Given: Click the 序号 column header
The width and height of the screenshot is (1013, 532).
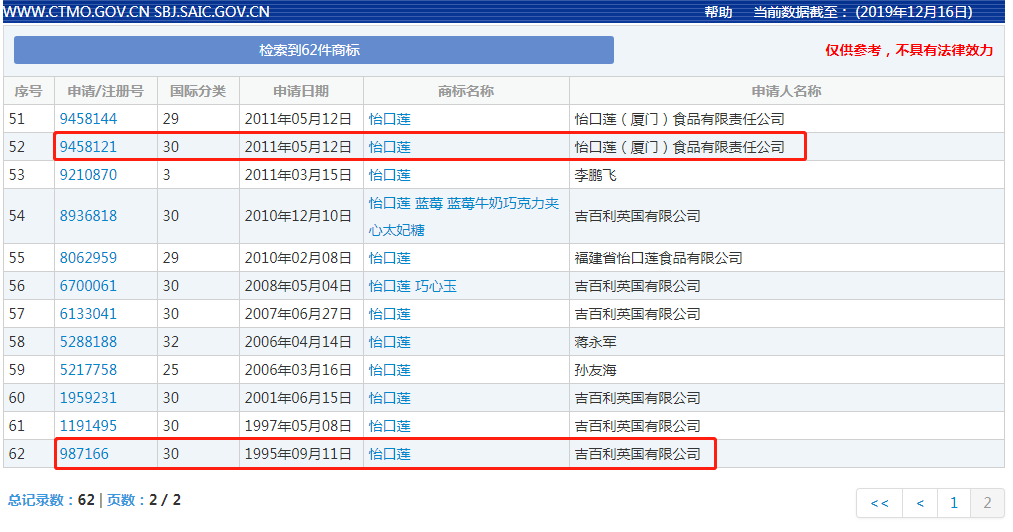Looking at the screenshot, I should point(28,91).
